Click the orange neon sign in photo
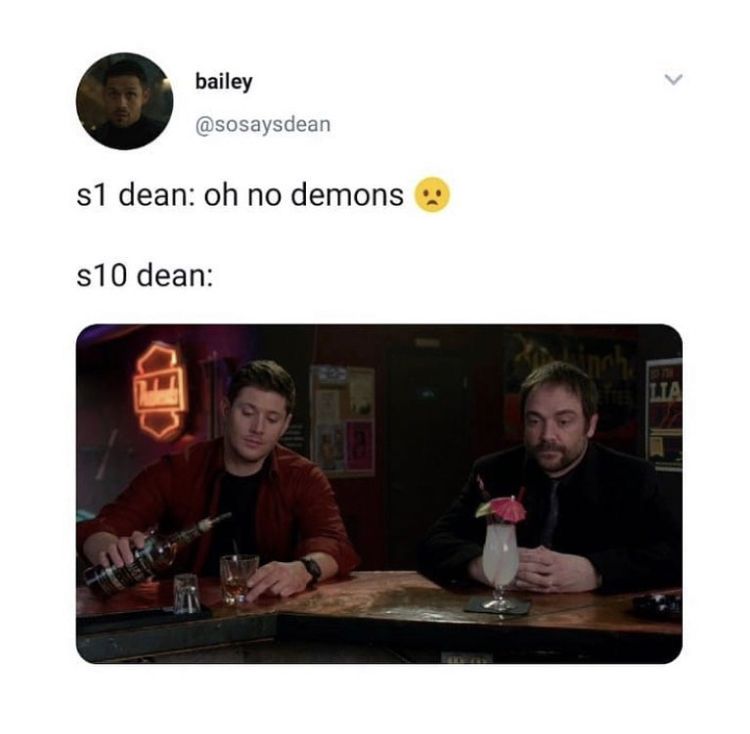This screenshot has height=734, width=750. coord(160,390)
